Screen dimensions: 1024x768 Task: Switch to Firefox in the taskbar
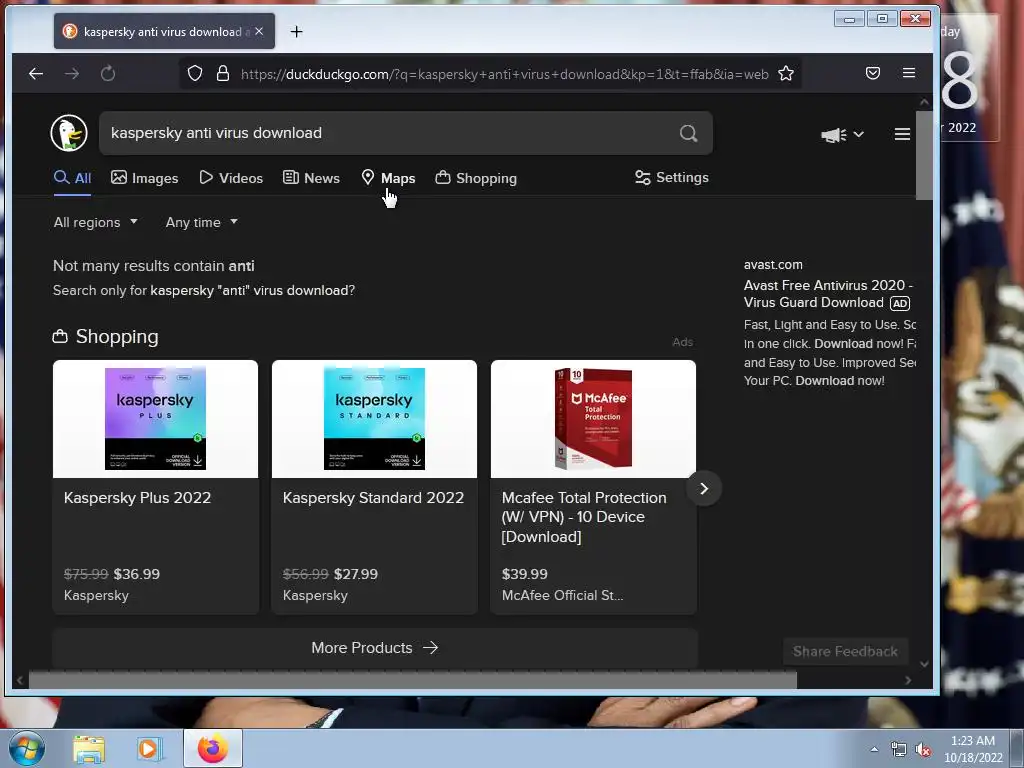point(213,748)
